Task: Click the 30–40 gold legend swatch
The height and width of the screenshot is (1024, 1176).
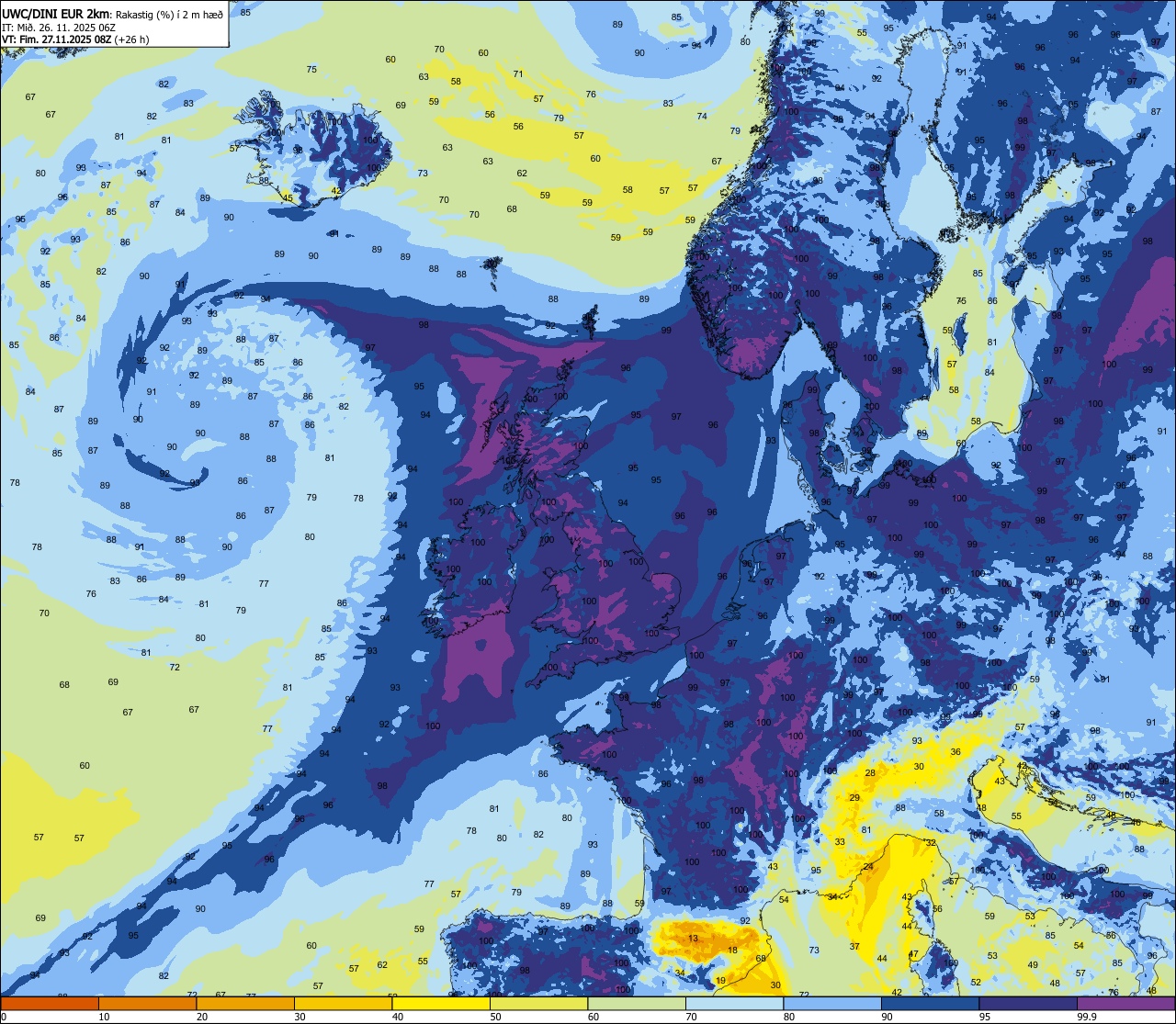Action: [x=343, y=1003]
